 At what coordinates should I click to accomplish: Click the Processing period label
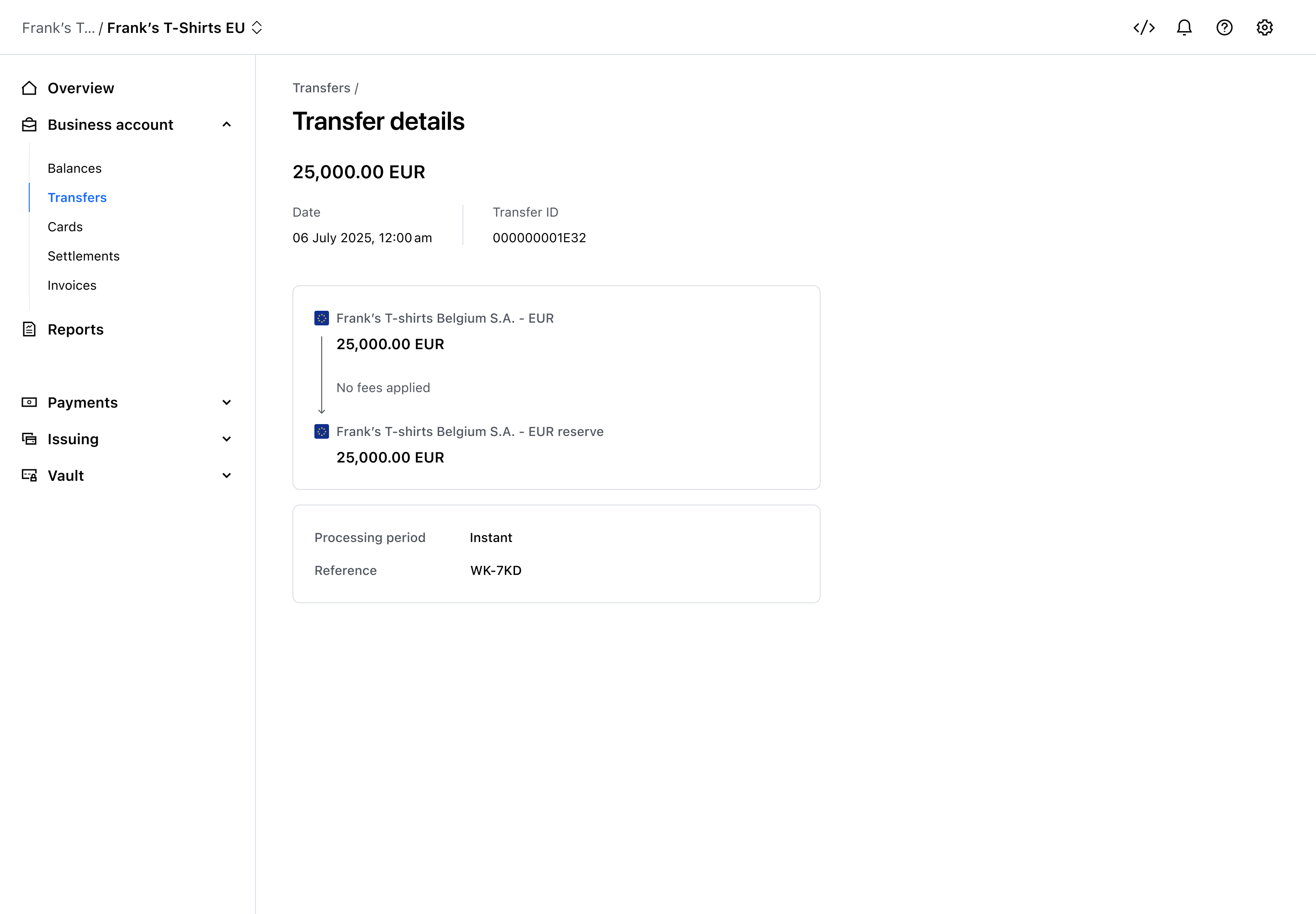pos(370,537)
